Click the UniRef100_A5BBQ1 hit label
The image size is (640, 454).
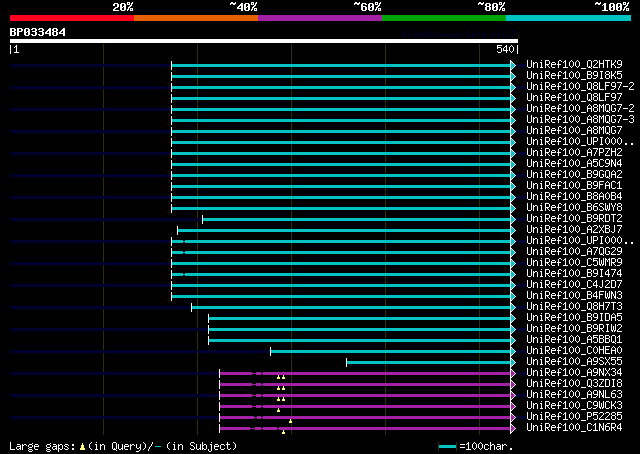(x=574, y=340)
